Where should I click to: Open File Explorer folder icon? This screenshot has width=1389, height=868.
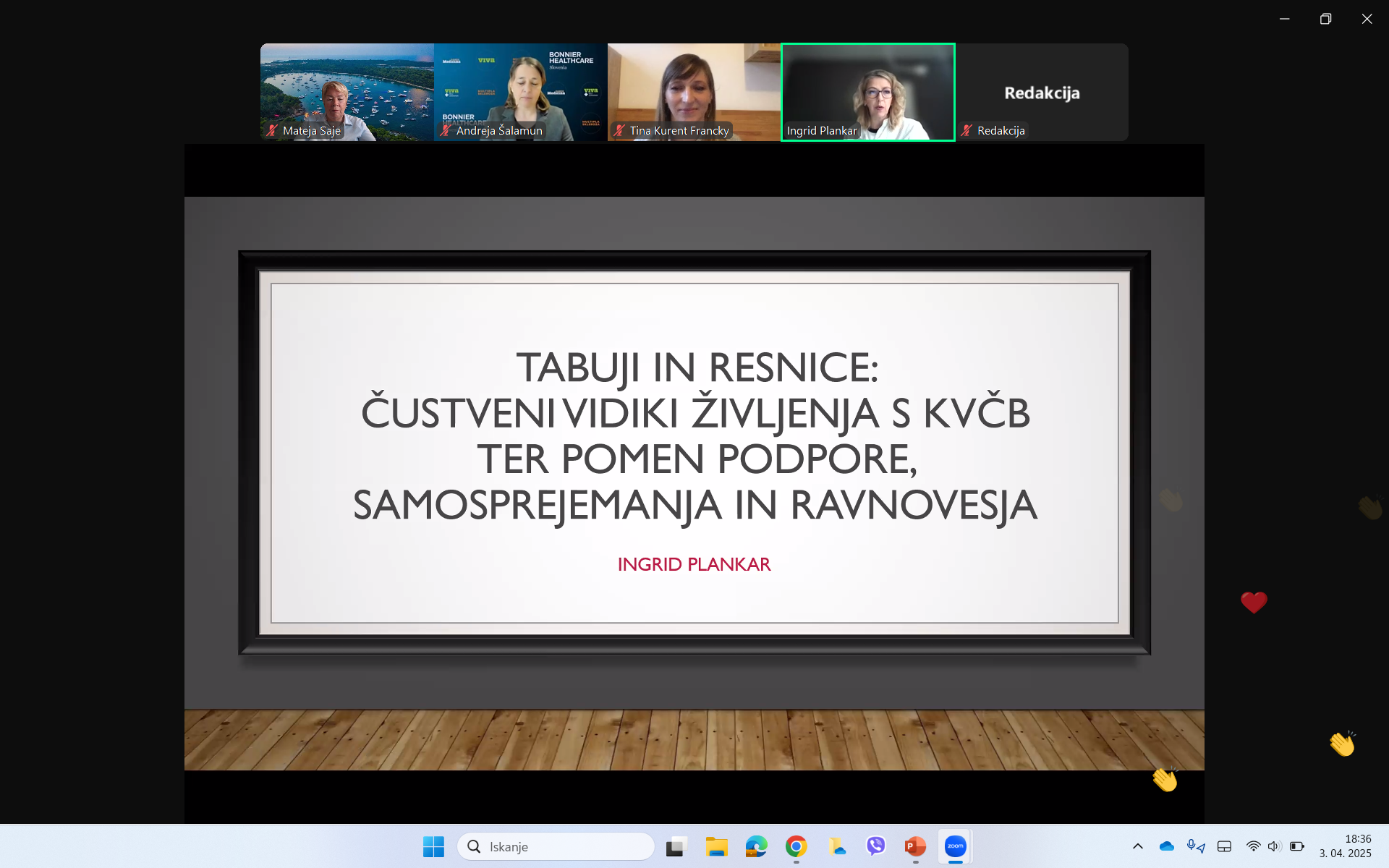[716, 846]
